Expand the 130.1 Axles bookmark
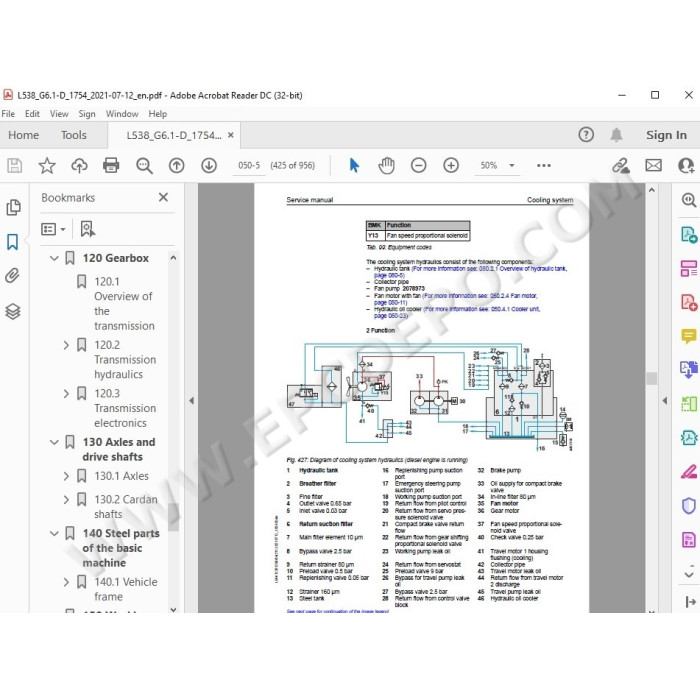This screenshot has height=700, width=700. tap(66, 476)
